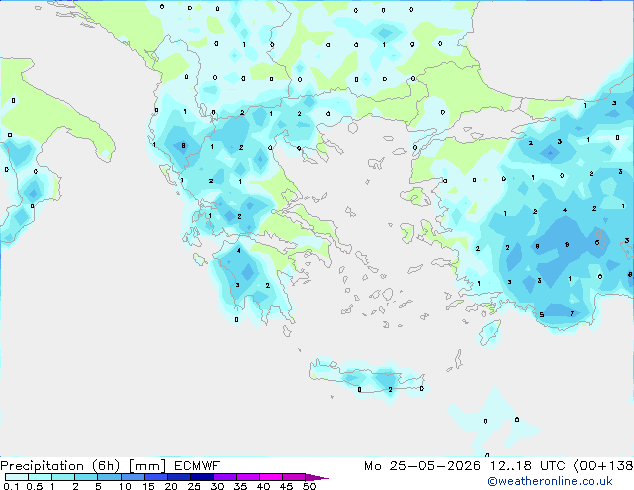Screen dimensions: 634x490
Task: Click the '50' legend scale label
Action: click(x=309, y=486)
